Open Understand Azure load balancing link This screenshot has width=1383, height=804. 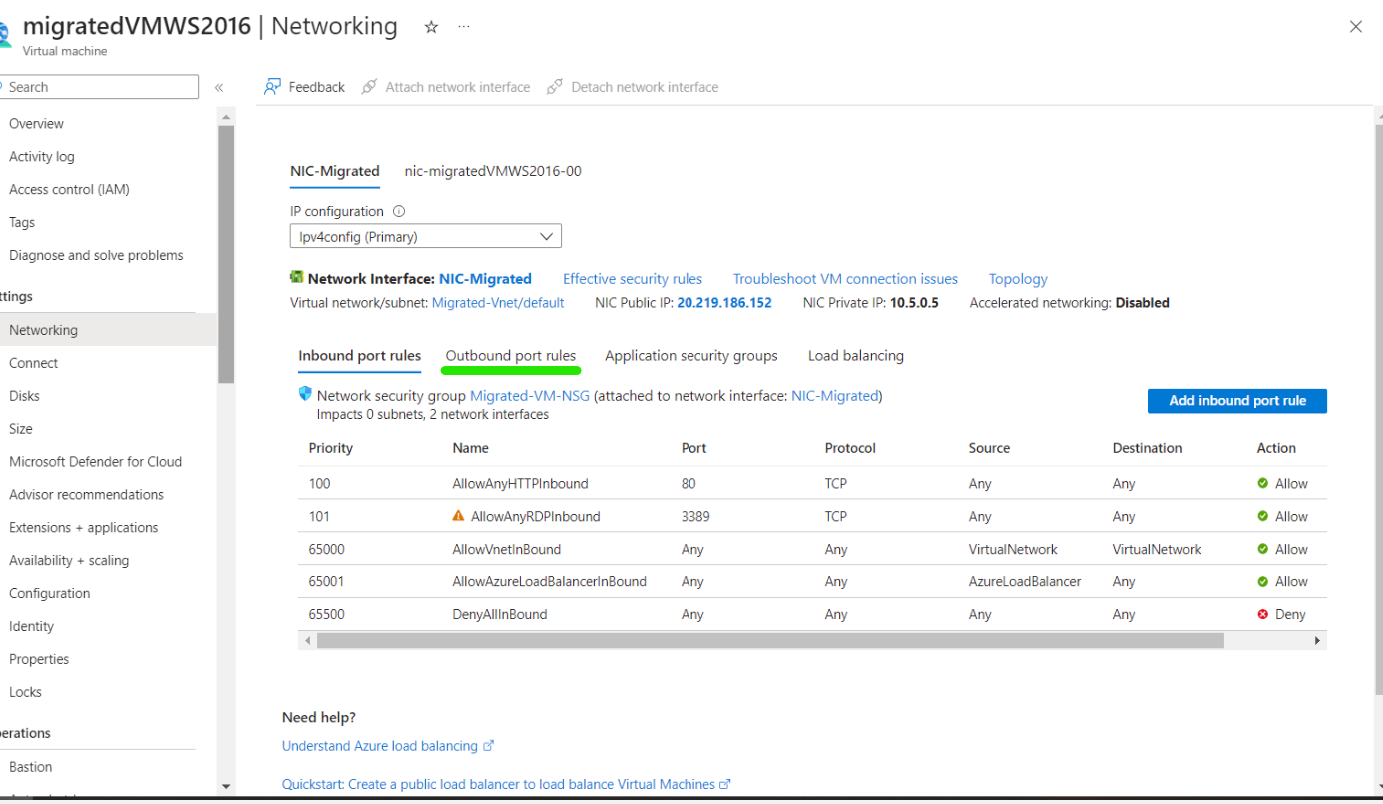click(x=380, y=746)
